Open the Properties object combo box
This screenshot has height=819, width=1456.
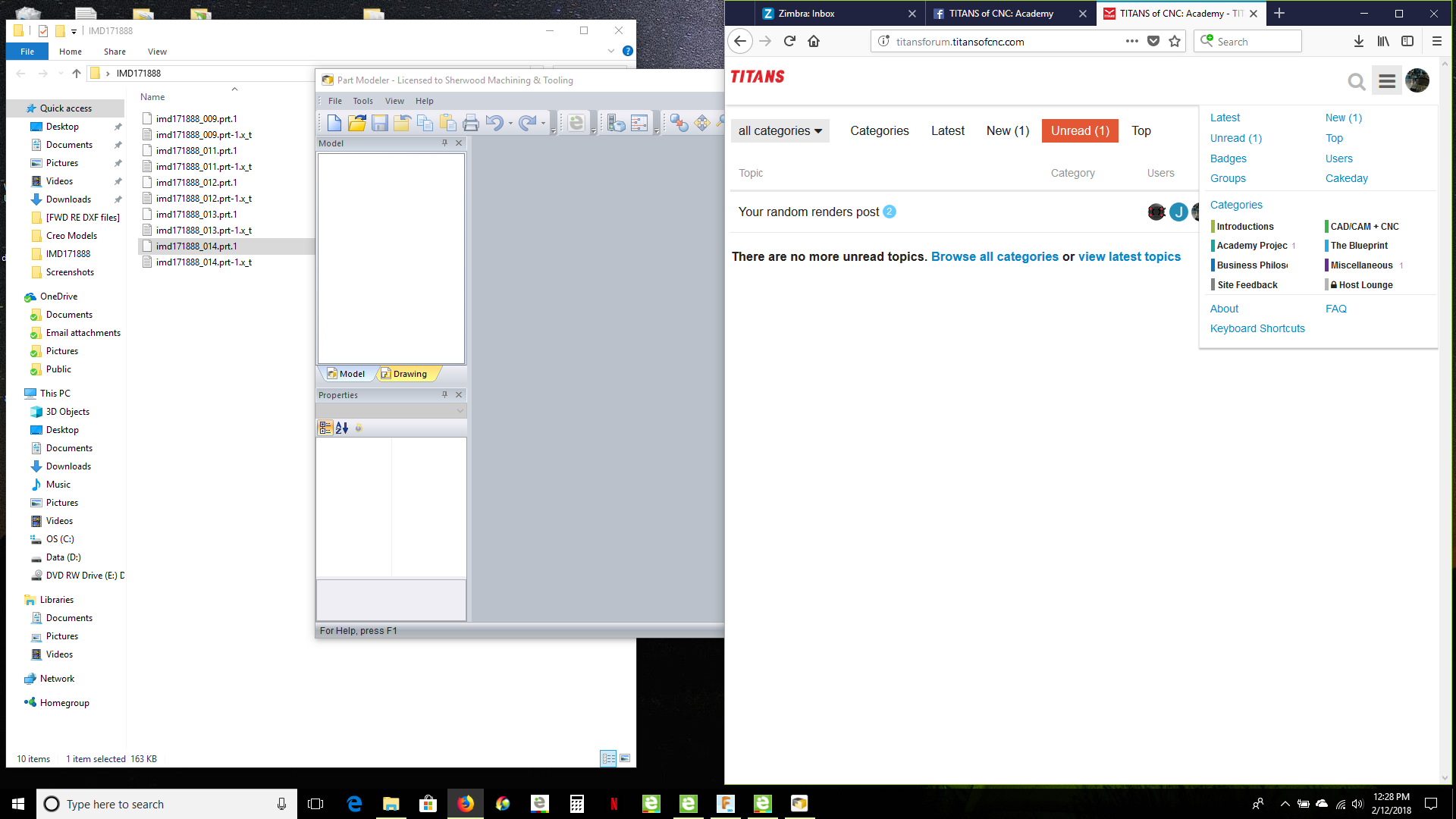pyautogui.click(x=391, y=411)
